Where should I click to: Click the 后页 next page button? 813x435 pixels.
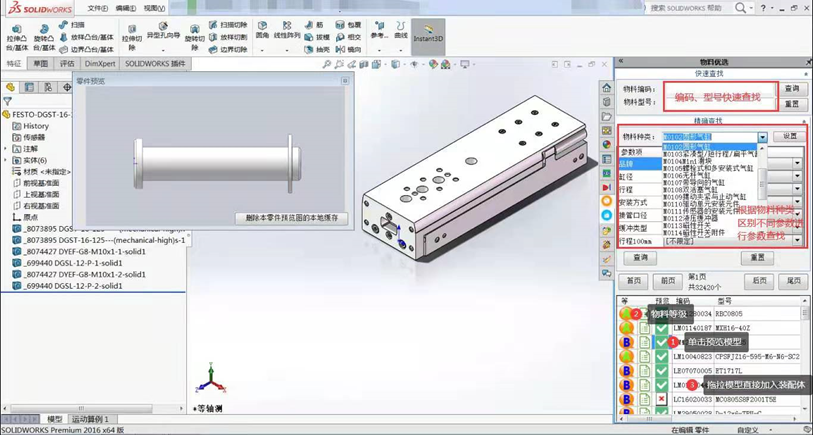pos(760,281)
